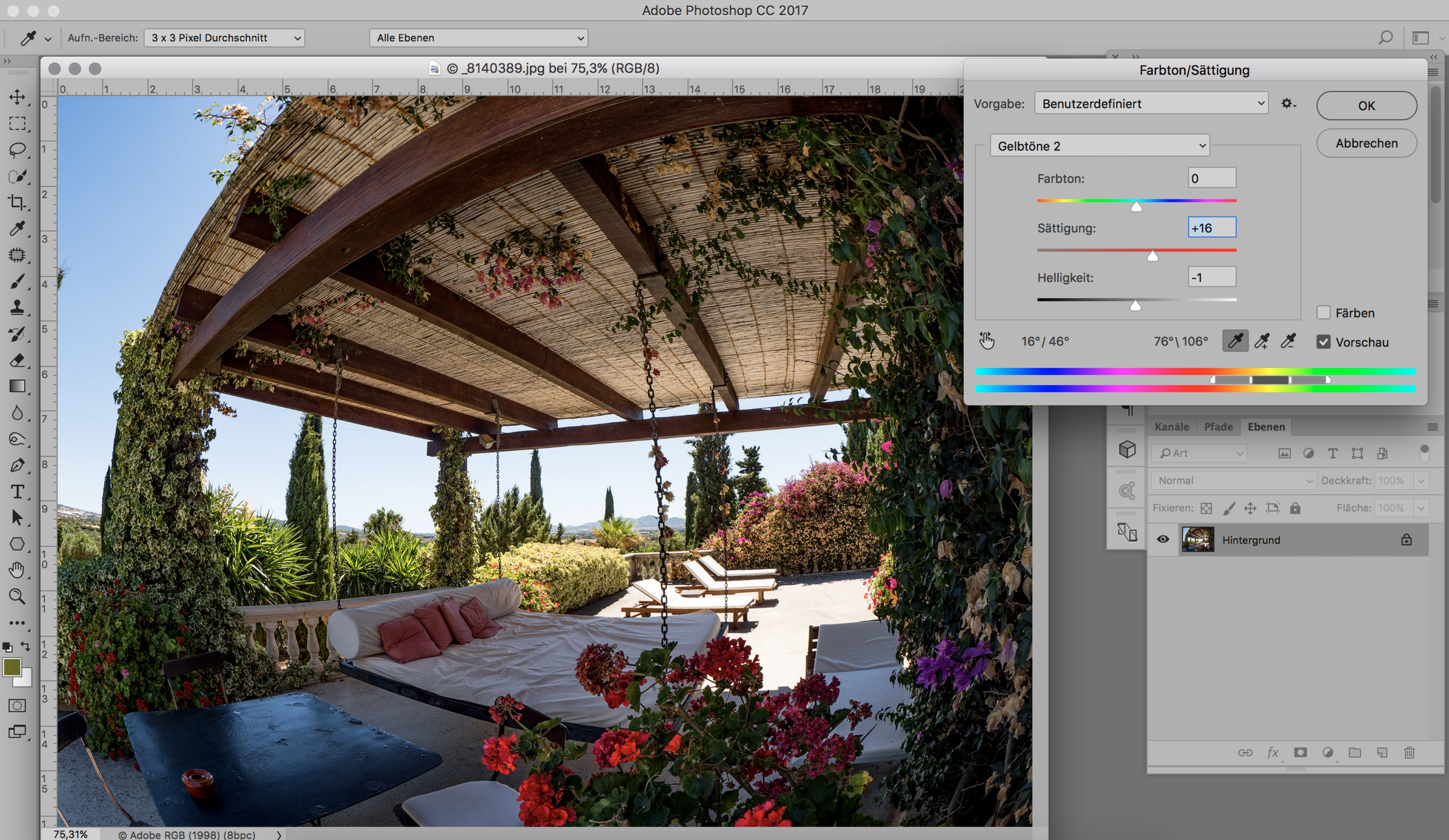This screenshot has height=840, width=1449.
Task: Open the Alle Ebenen sample dropdown
Action: (x=478, y=38)
